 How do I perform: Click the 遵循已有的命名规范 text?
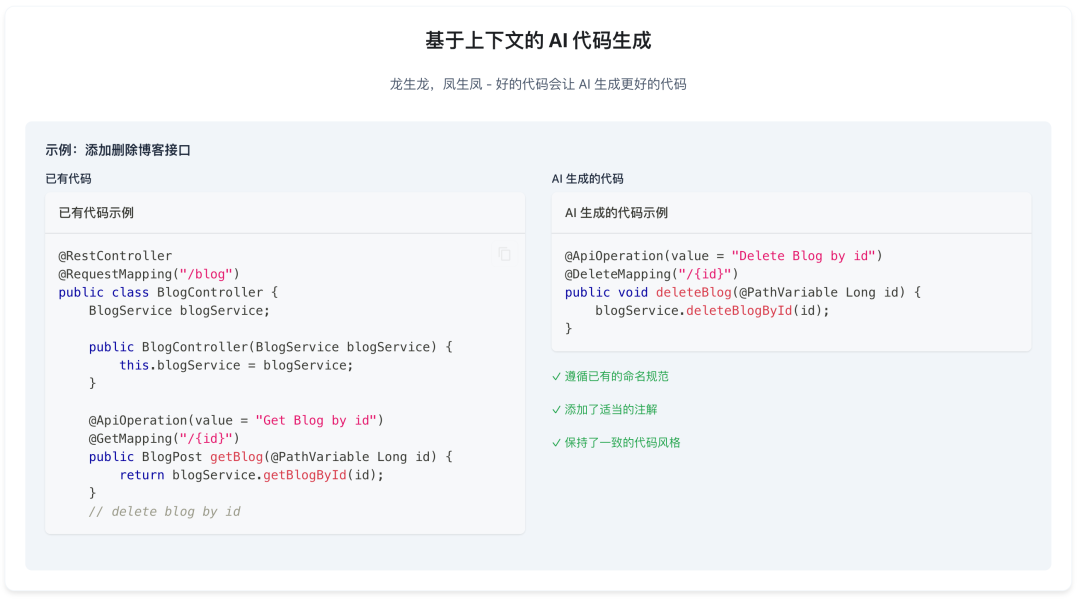[x=616, y=377]
